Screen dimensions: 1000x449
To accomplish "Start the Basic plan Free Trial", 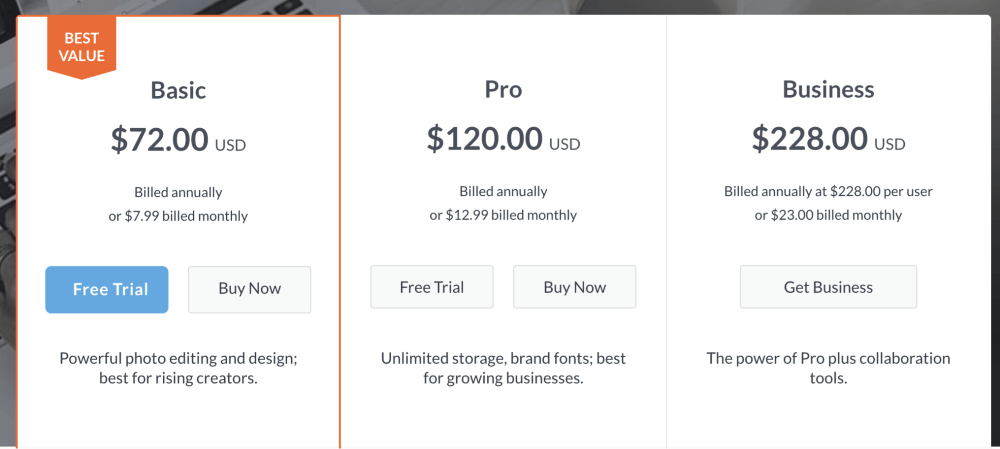I will pos(107,290).
